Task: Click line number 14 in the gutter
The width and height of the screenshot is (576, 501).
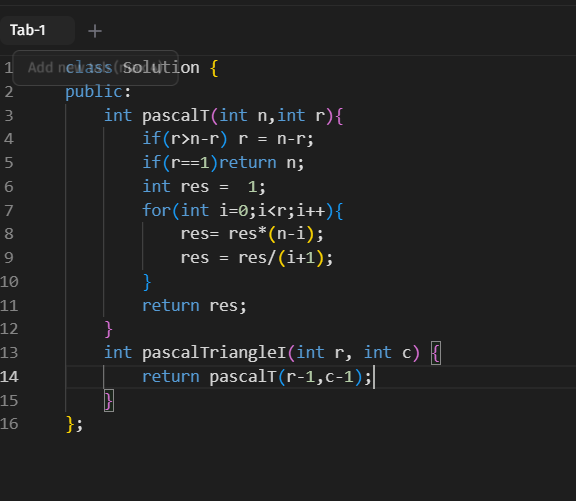Action: click(x=9, y=377)
